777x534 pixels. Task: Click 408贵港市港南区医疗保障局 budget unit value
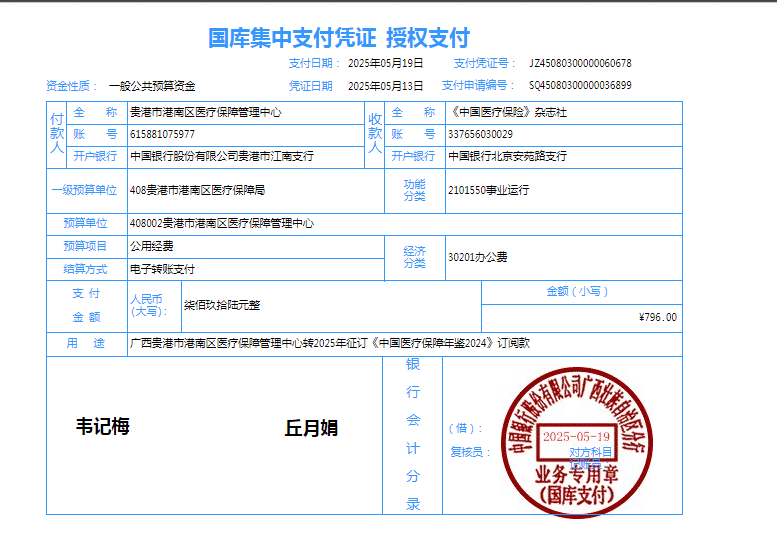[x=197, y=190]
